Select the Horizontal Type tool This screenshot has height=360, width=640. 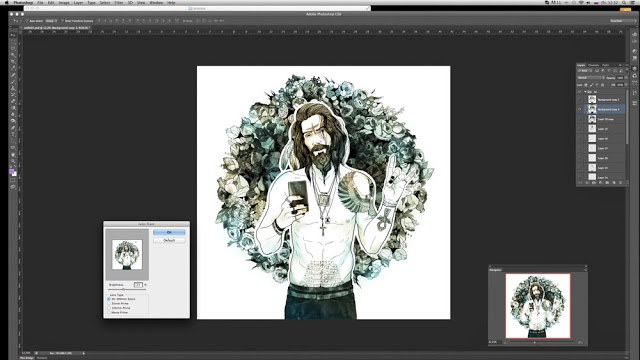tap(13, 134)
